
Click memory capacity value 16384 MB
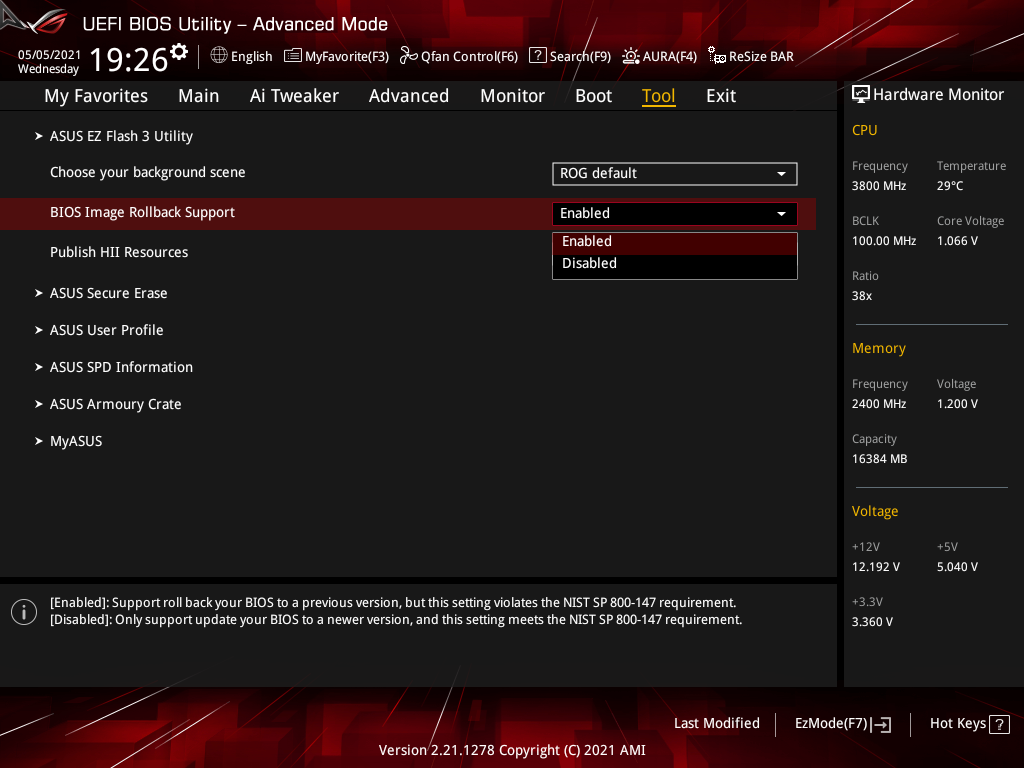coord(879,459)
